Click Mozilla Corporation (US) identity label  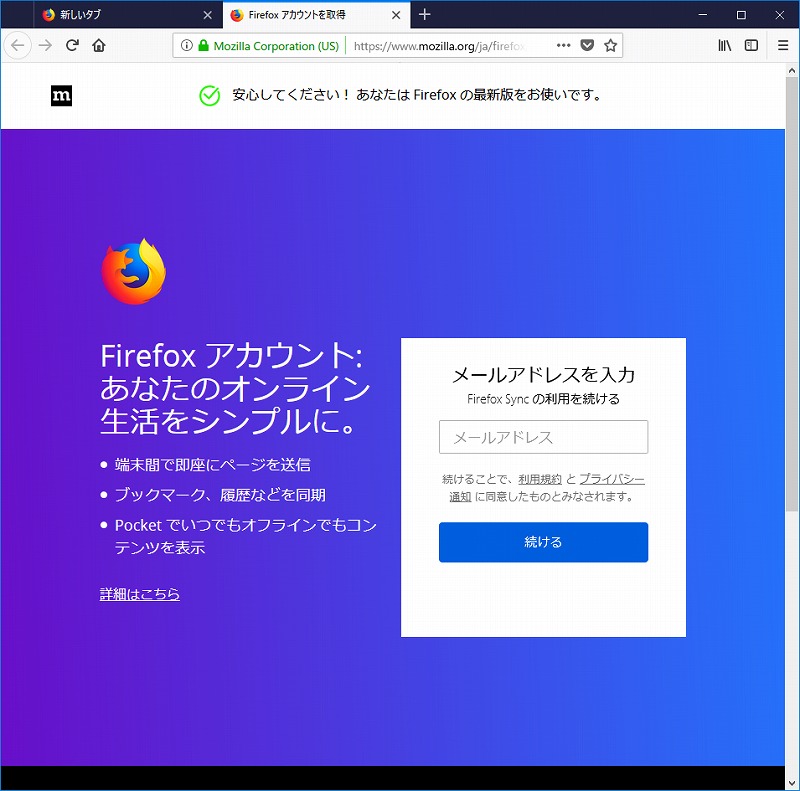point(276,46)
